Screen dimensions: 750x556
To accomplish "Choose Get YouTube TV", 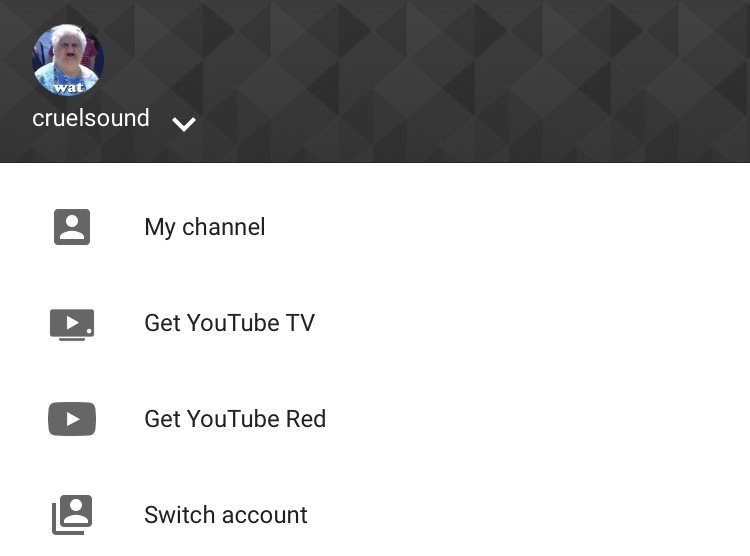I will 230,323.
